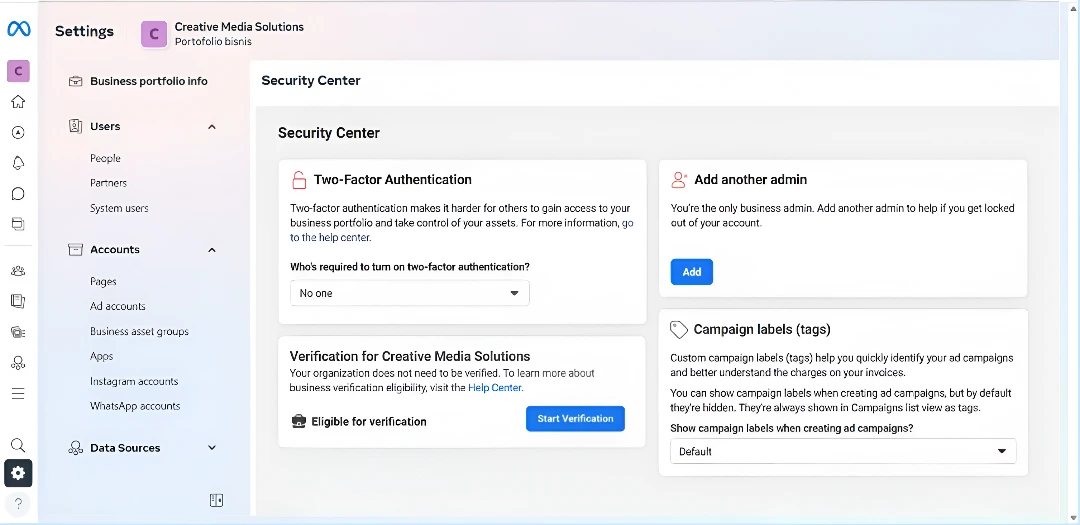The height and width of the screenshot is (525, 1080).
Task: Click the Verification for Creative Media Solutions heading
Action: (410, 357)
